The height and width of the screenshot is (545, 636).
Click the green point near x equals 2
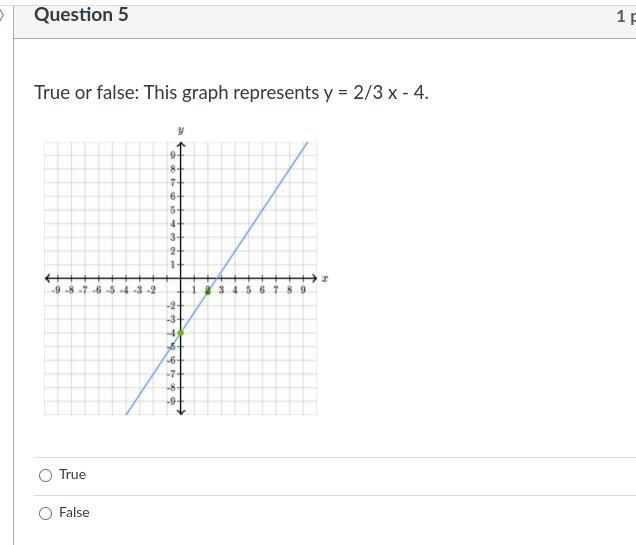208,291
